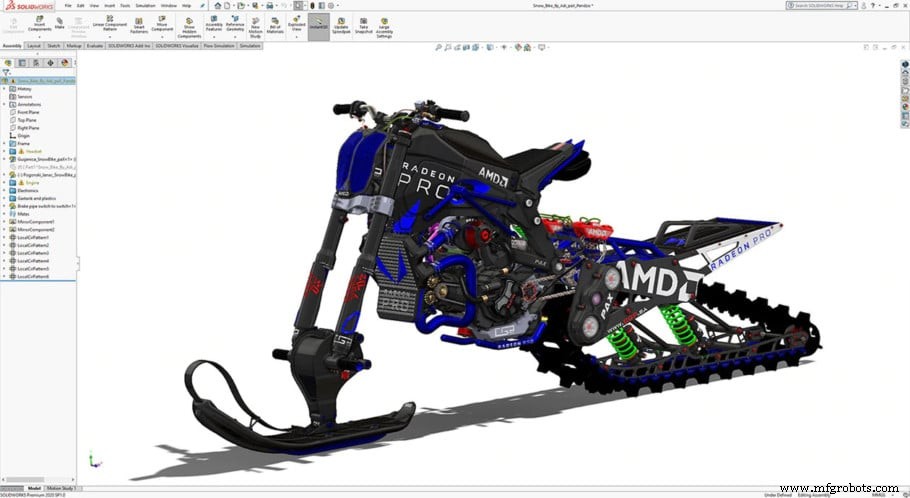Viewport: 910px width, 498px height.
Task: Click the feature tree filter funnel
Action: click(x=6, y=73)
